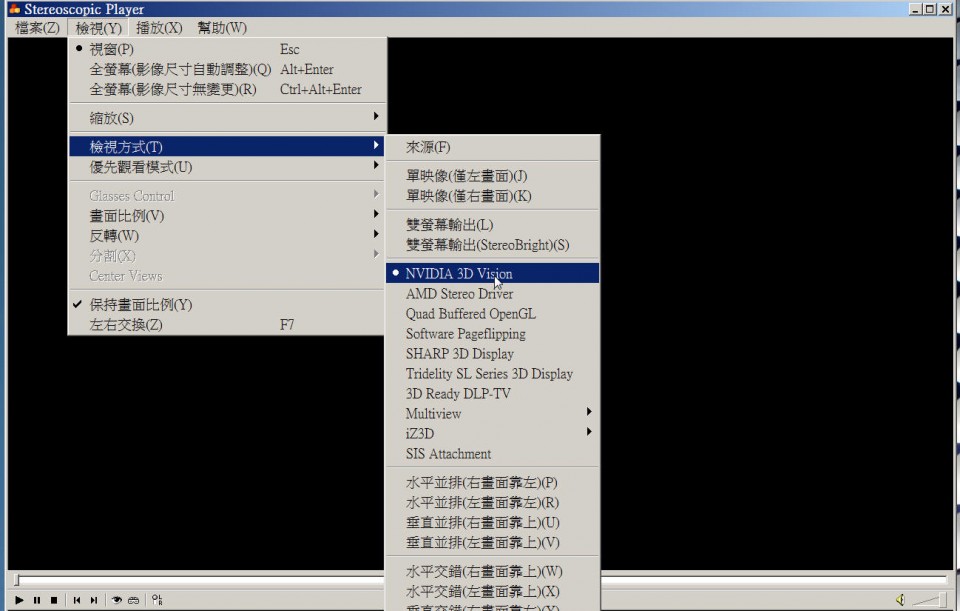Select 水平交錯(右畫面靠上)(W) layout
The width and height of the screenshot is (960, 611).
click(x=492, y=571)
